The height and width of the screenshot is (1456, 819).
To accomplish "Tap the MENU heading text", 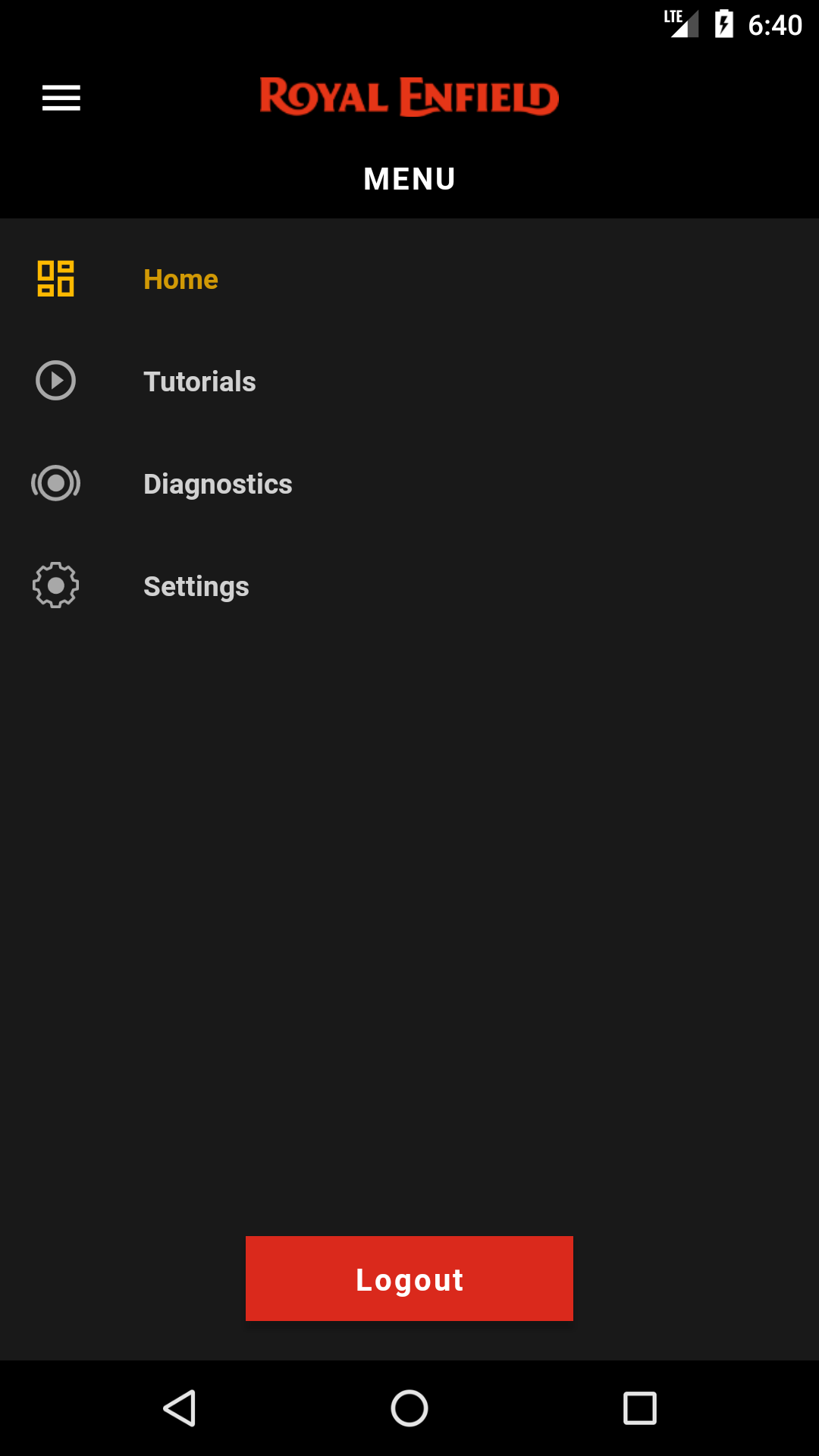I will tap(409, 179).
